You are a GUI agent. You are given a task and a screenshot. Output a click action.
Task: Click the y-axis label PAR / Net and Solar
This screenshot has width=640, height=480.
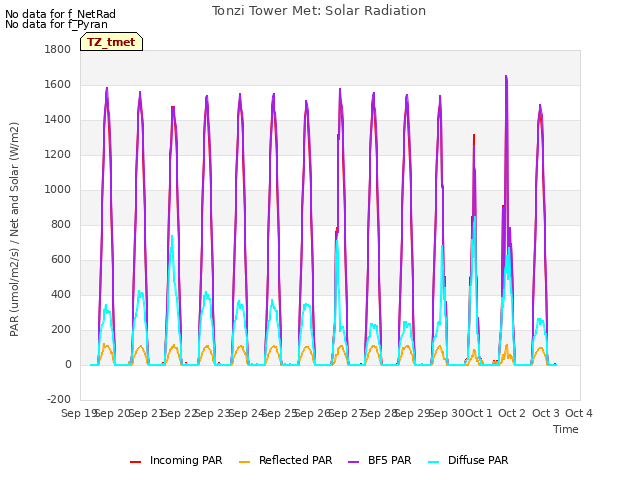coord(14,229)
